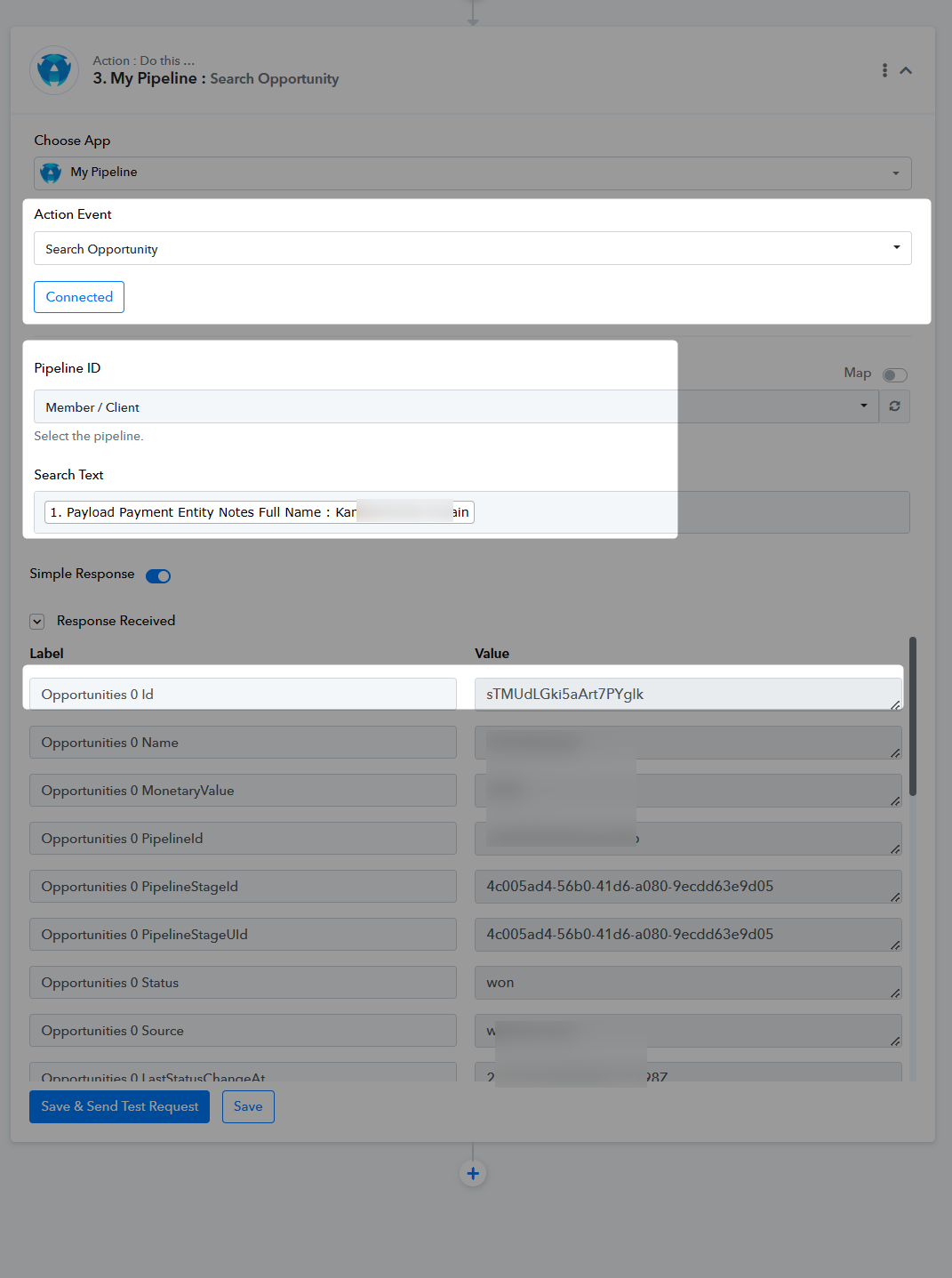Select the mapped Payload Payment Entity Notes tag

(260, 512)
